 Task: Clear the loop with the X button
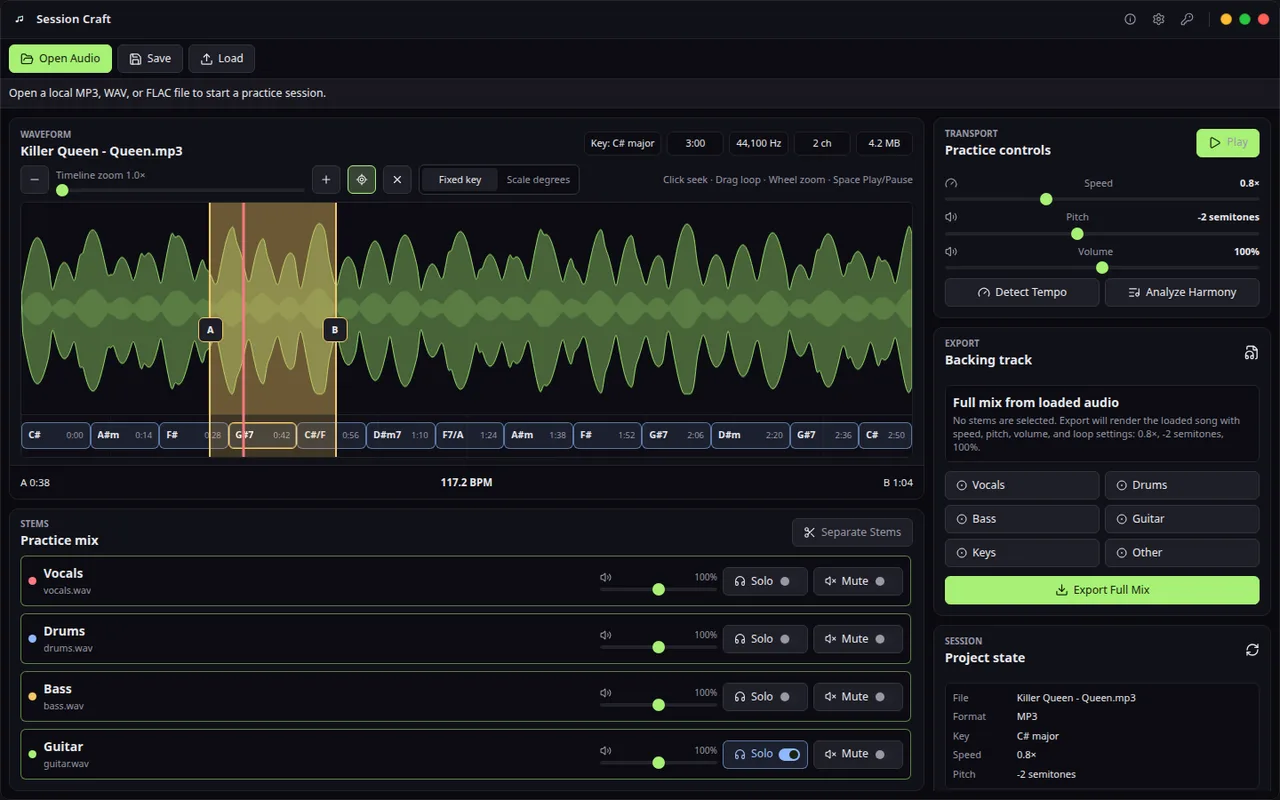tap(397, 180)
